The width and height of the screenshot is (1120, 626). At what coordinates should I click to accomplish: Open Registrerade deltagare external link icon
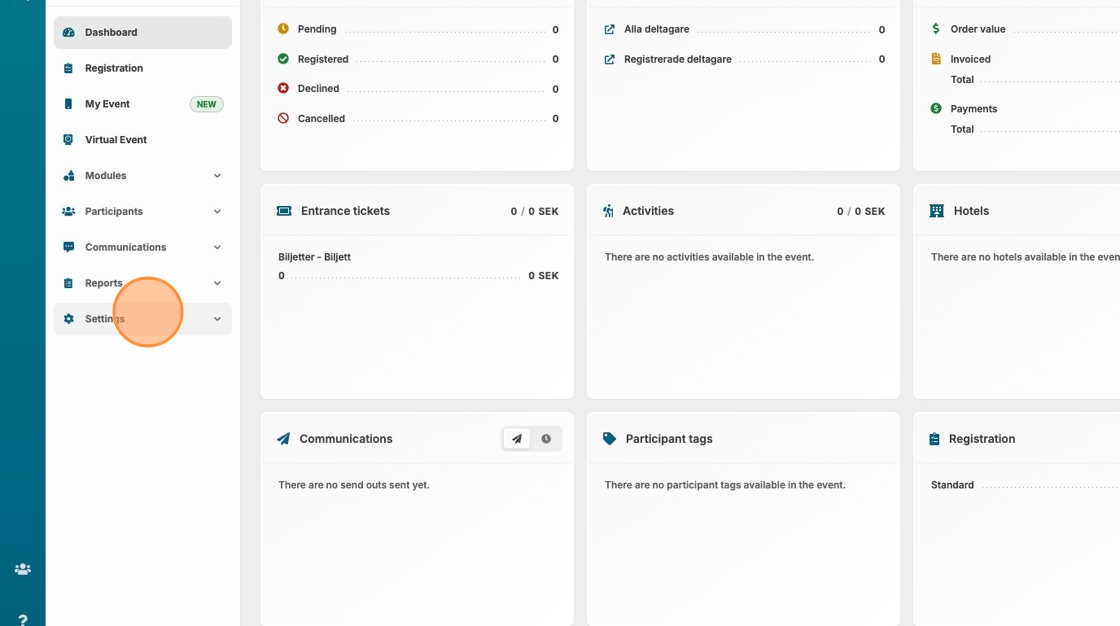[609, 59]
